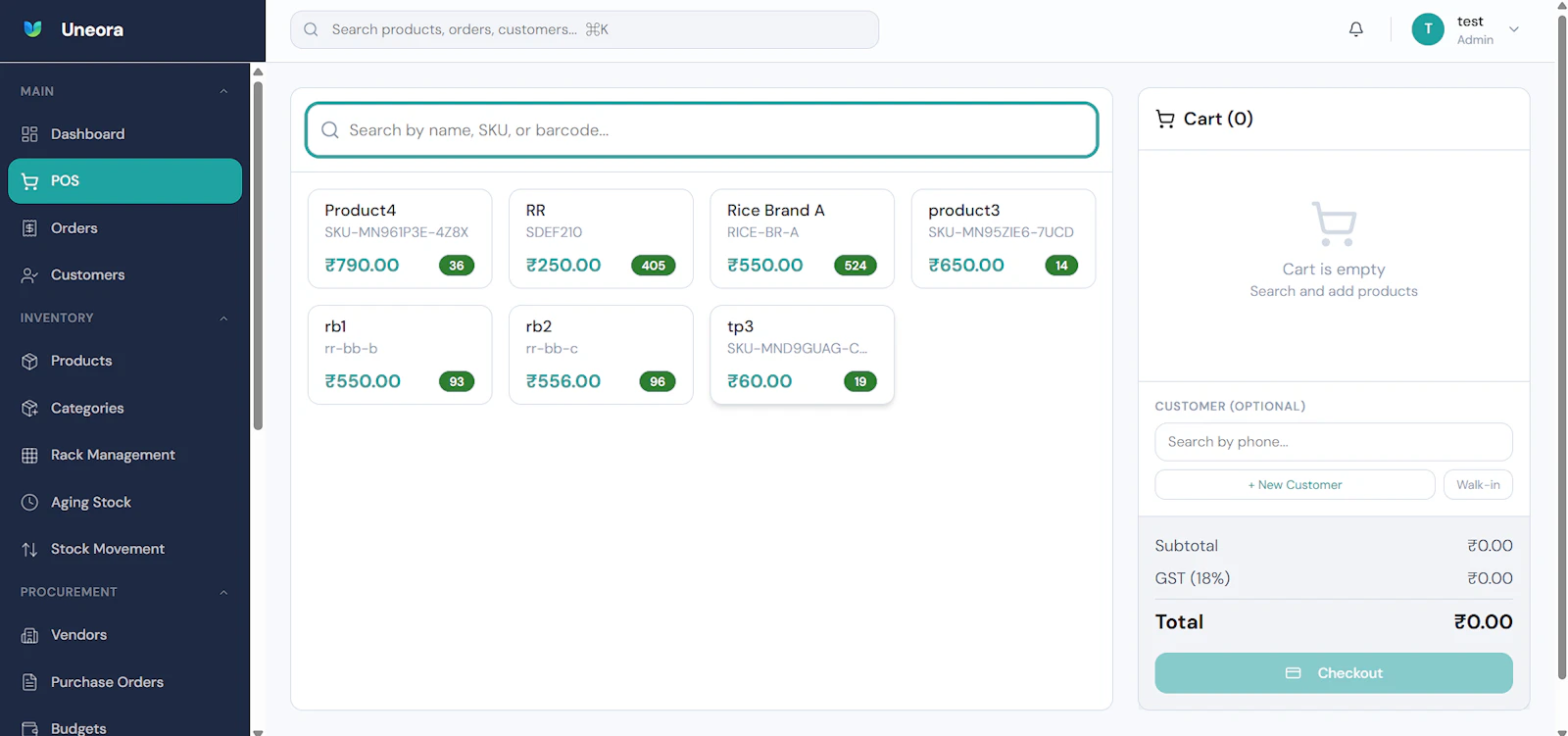The width and height of the screenshot is (1568, 736).
Task: Click the Uneora logo icon
Action: coord(32,29)
